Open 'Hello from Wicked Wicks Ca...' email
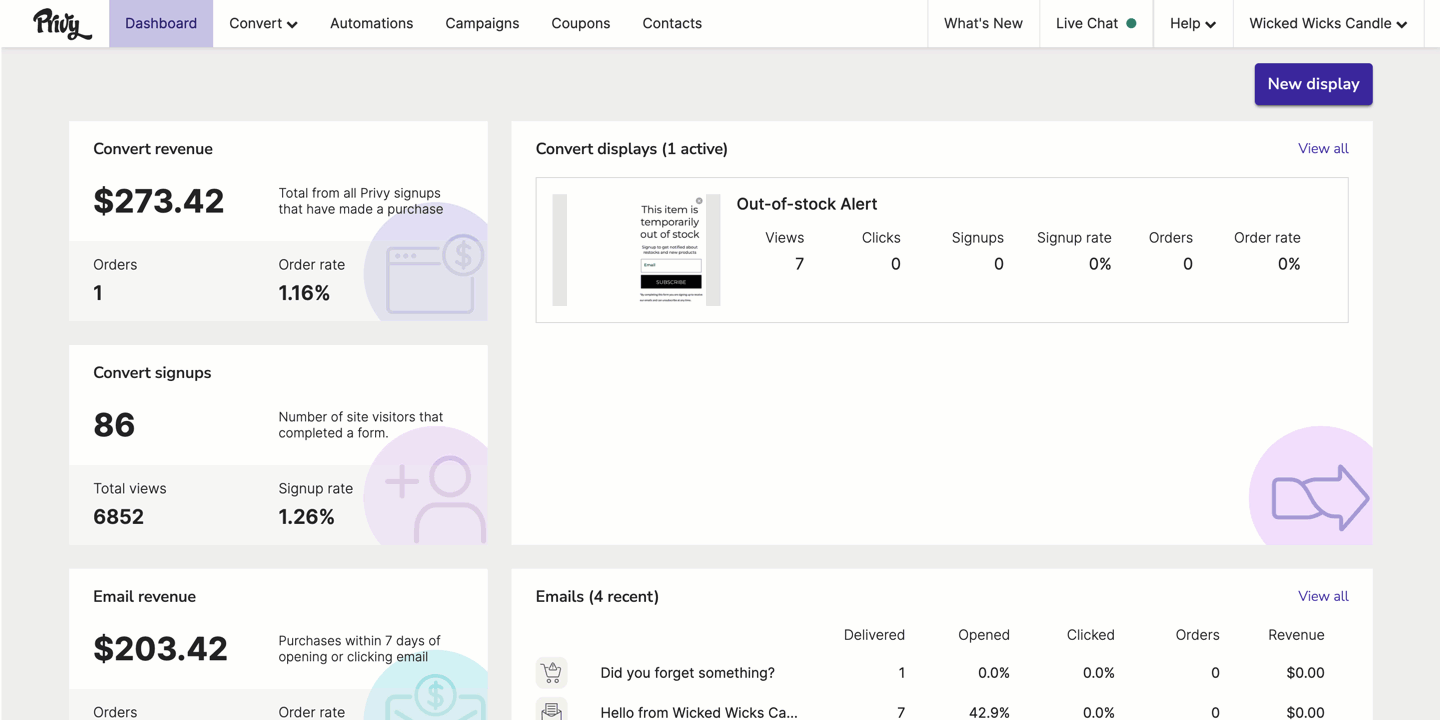Viewport: 1440px width, 720px height. coord(699,712)
